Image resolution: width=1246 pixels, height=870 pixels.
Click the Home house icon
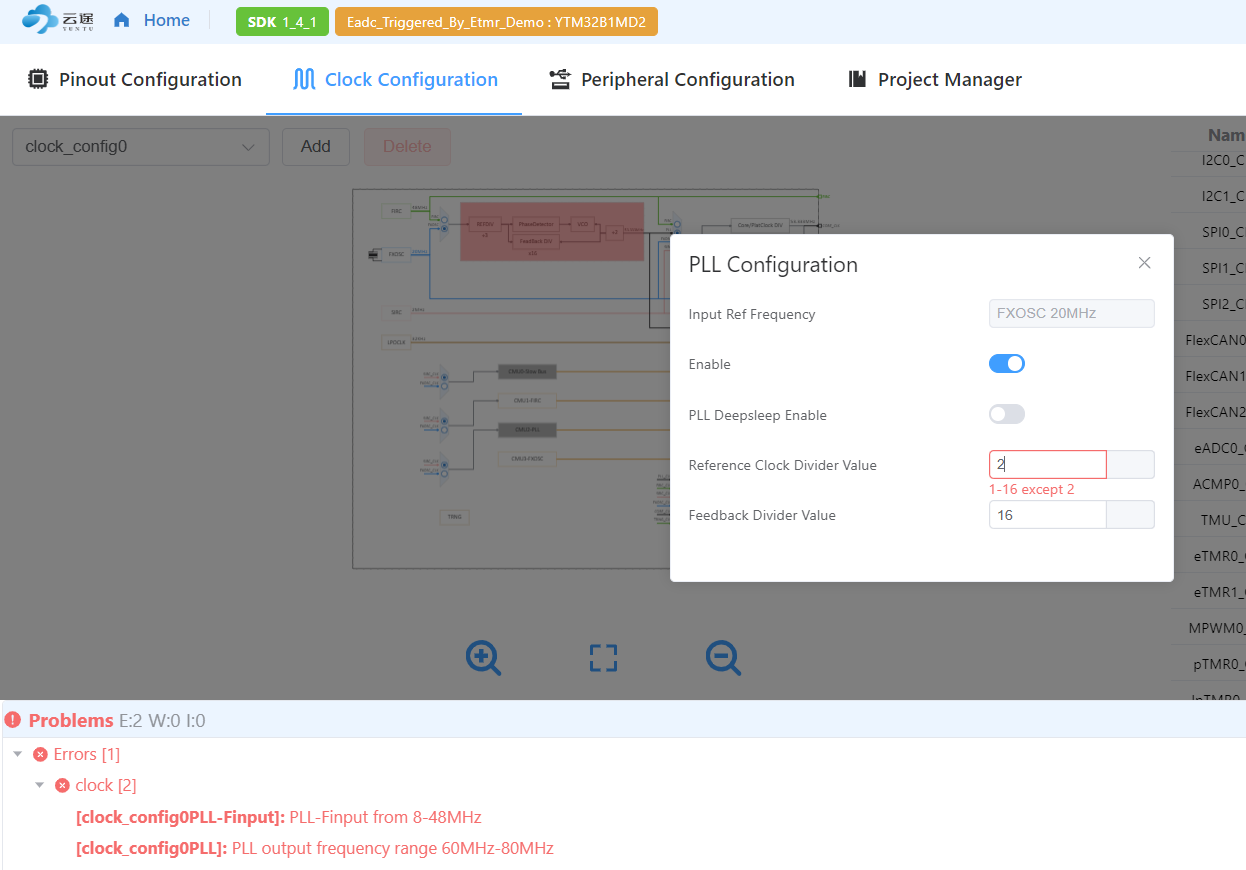(x=122, y=20)
